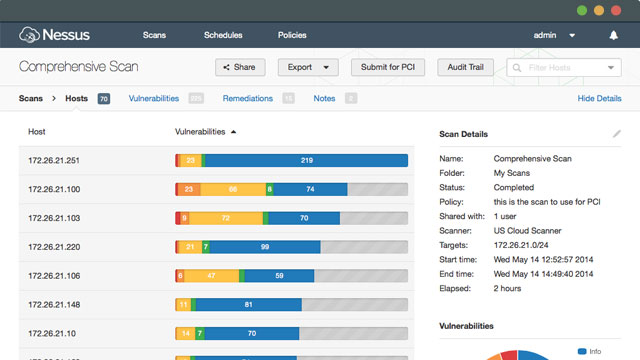Select host row 172.26.21.100

[216, 189]
